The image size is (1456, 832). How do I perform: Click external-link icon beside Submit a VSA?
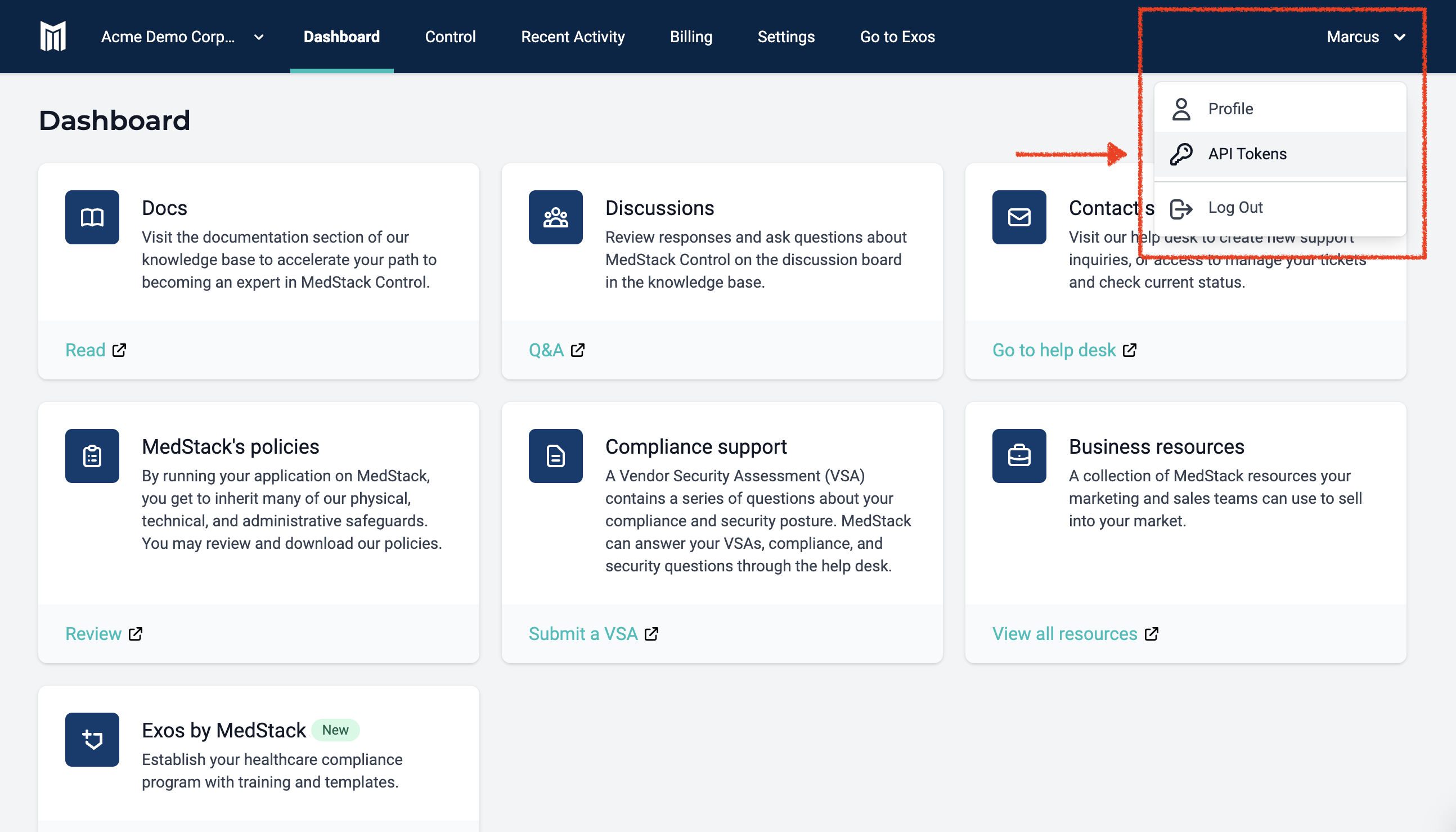(x=651, y=634)
